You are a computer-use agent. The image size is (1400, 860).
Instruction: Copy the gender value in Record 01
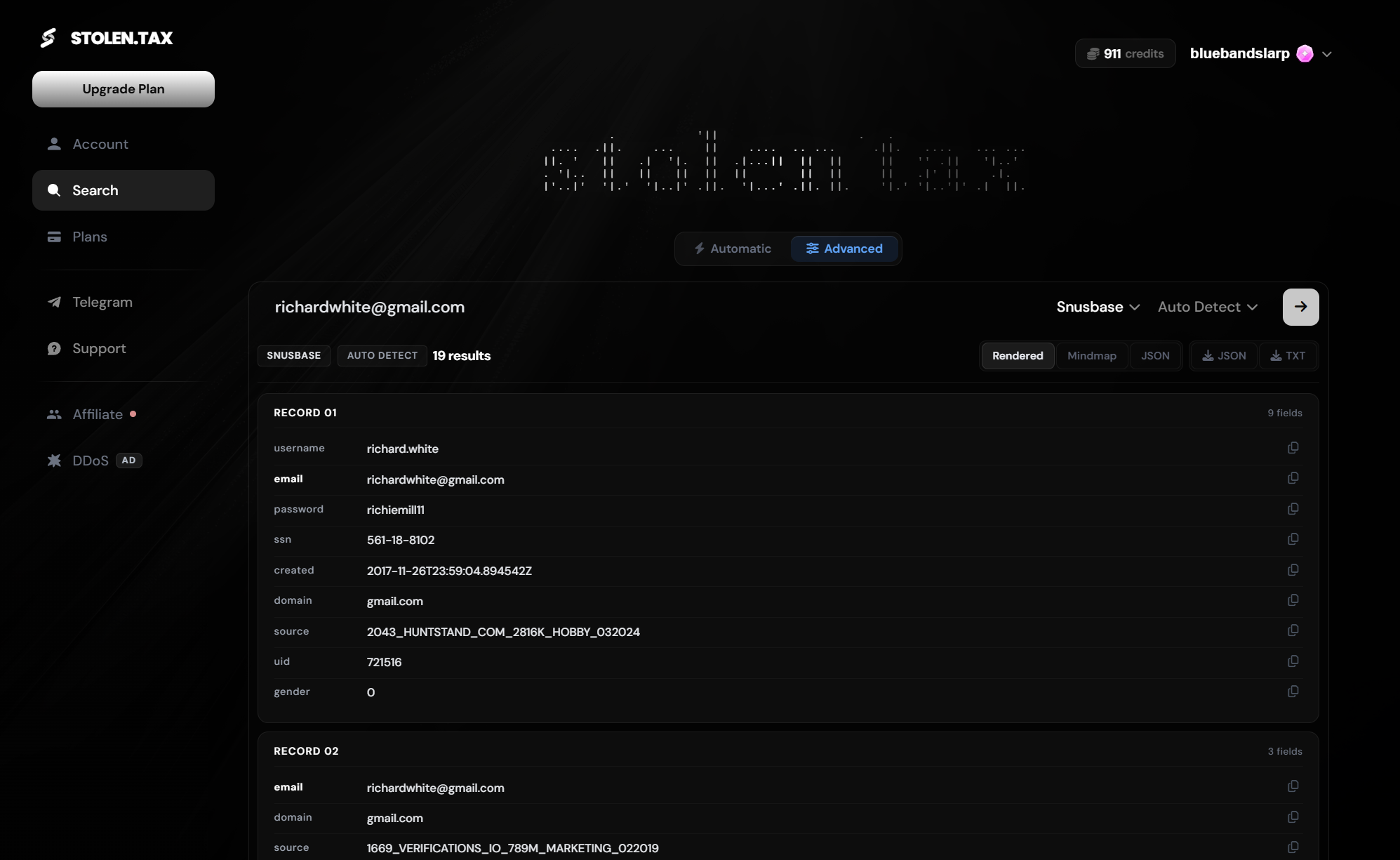click(x=1293, y=692)
